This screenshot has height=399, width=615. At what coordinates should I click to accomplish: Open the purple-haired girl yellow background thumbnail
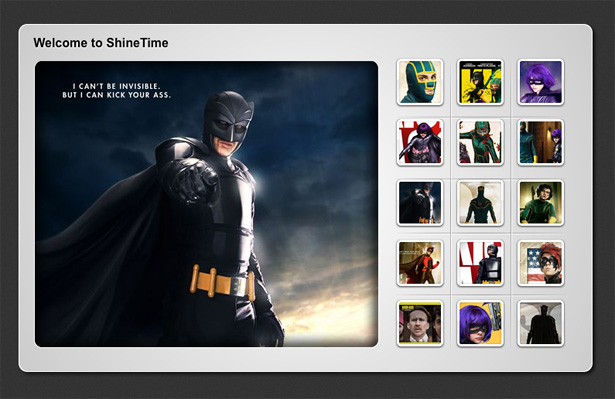[480, 323]
